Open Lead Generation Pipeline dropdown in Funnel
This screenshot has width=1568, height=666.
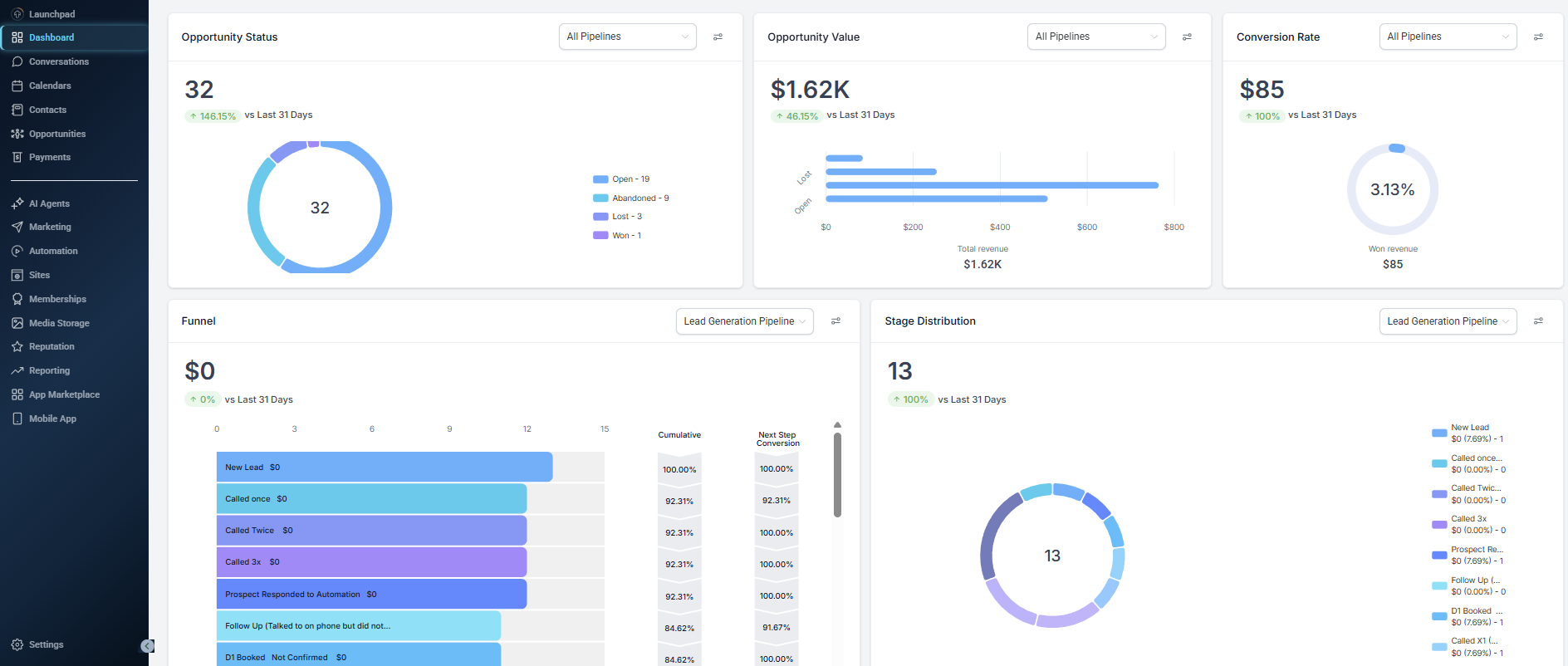coord(744,321)
